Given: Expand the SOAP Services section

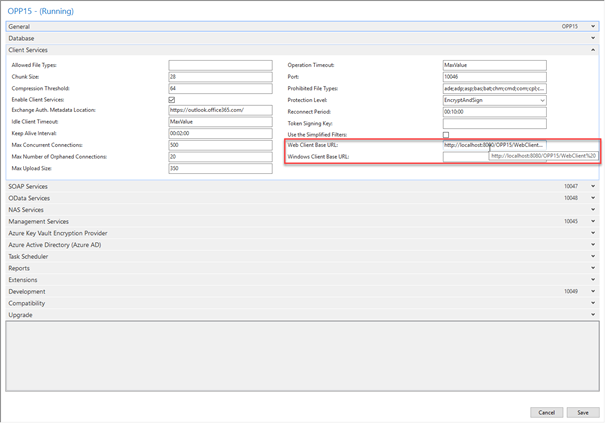Looking at the screenshot, I should click(x=593, y=186).
